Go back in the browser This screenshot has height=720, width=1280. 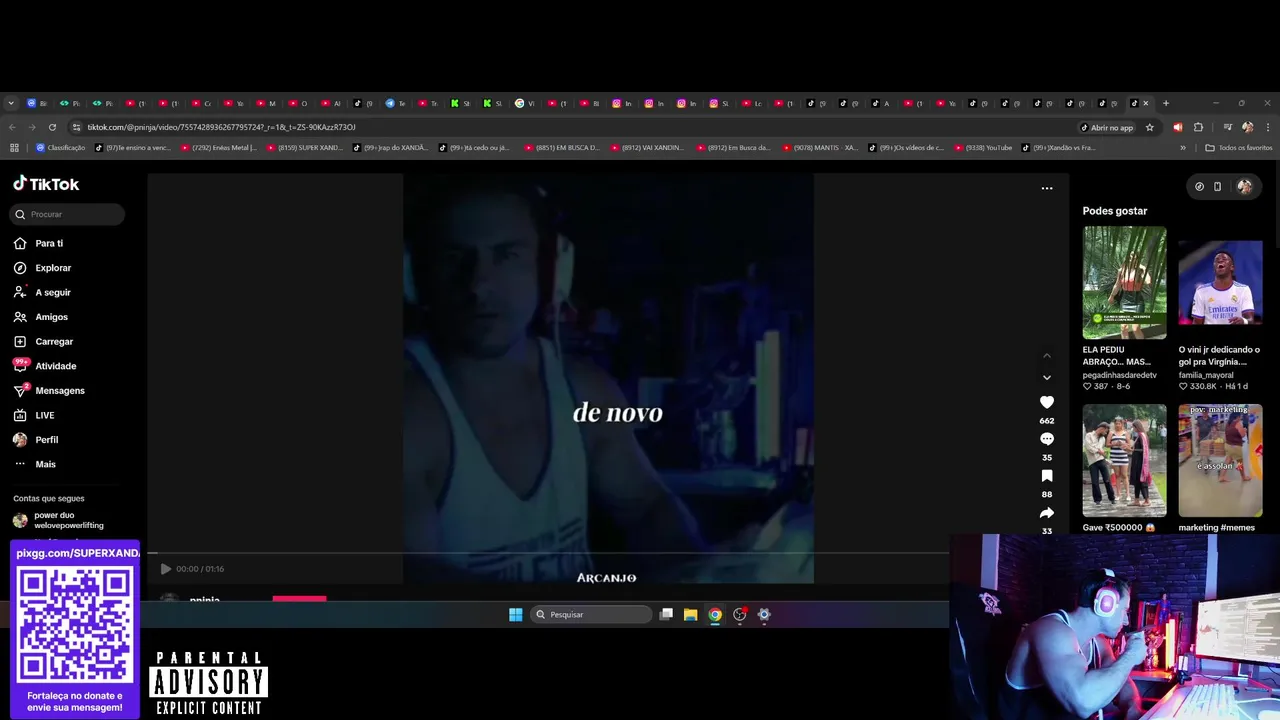click(x=12, y=127)
